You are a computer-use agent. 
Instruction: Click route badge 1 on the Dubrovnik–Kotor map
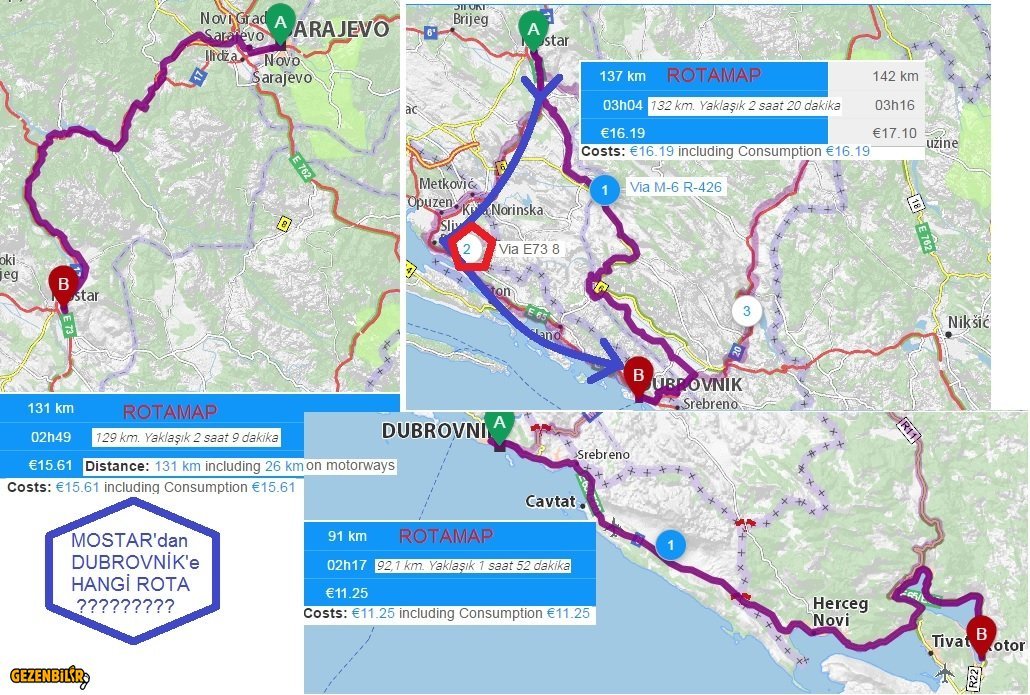(671, 545)
